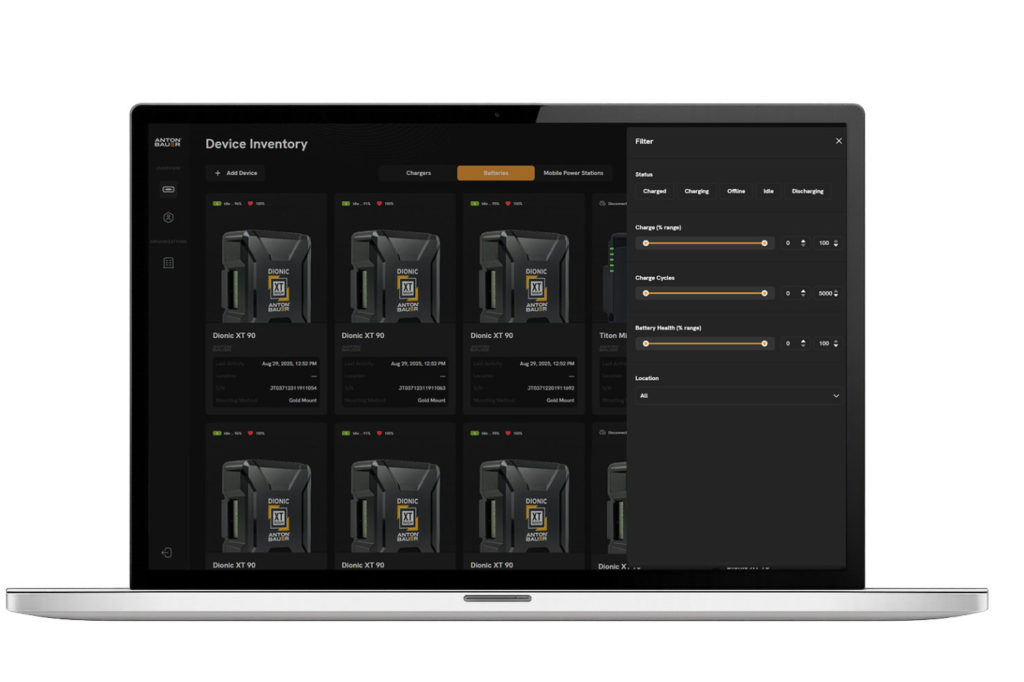Click the 'Titon Mi' card title

(x=613, y=335)
